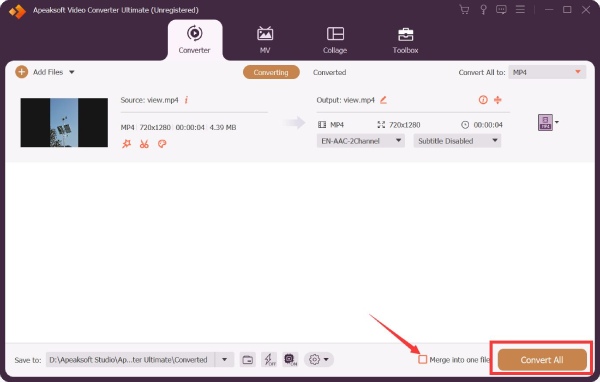Viewport: 600px width, 382px height.
Task: Switch to the MV tab
Action: click(265, 40)
